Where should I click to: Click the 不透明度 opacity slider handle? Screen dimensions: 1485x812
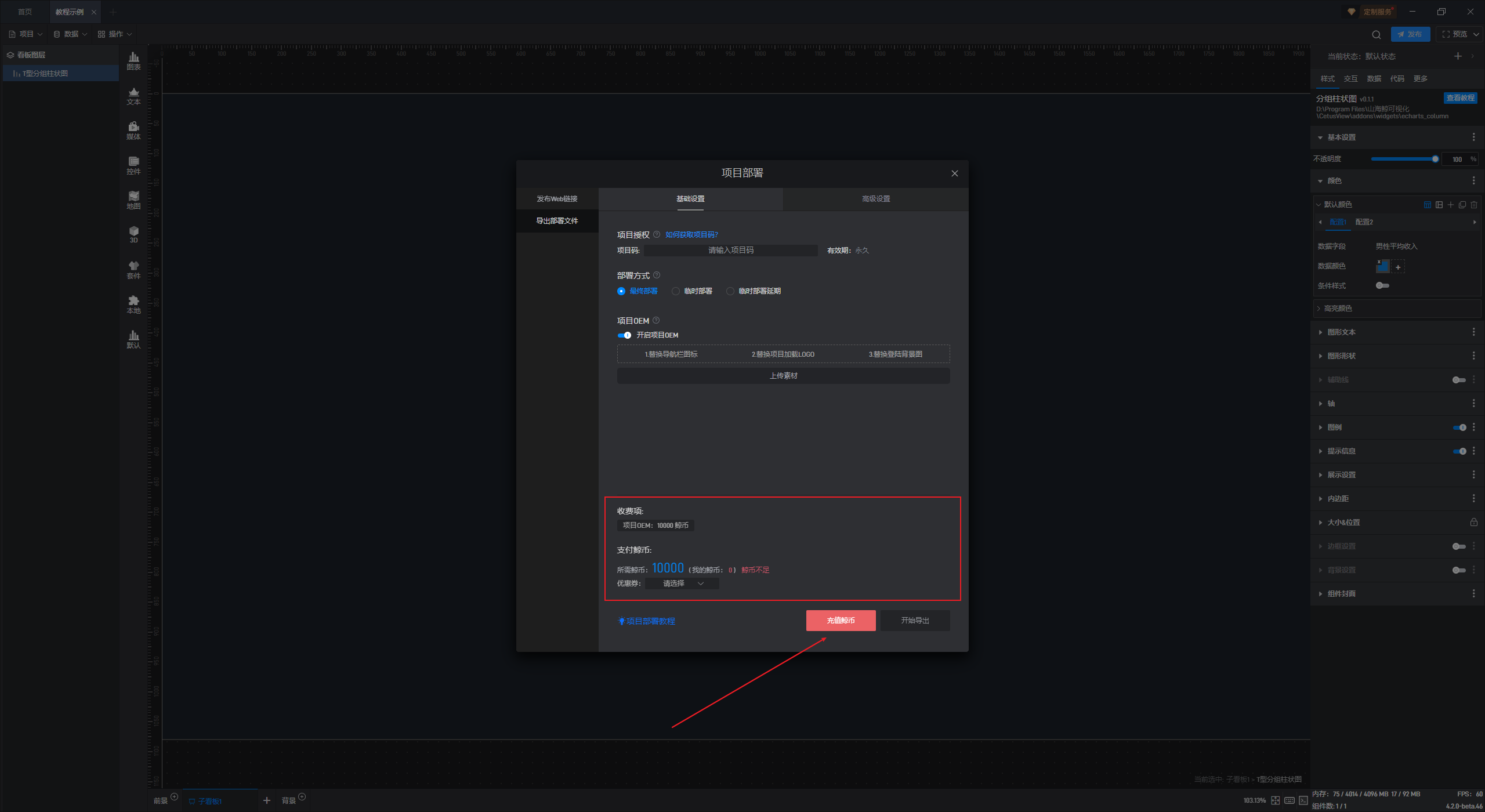coord(1435,159)
